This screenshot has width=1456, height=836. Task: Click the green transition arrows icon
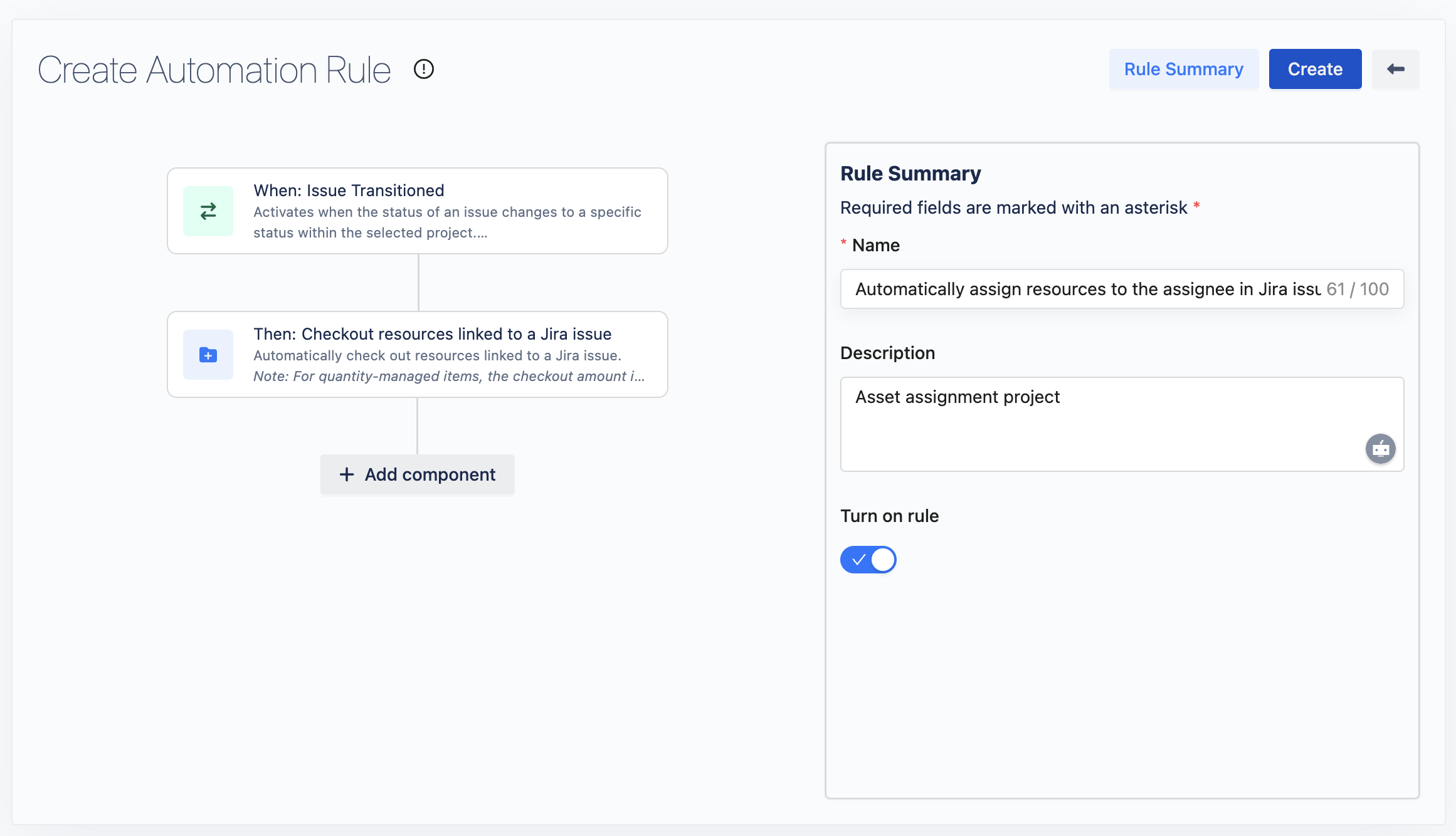208,211
